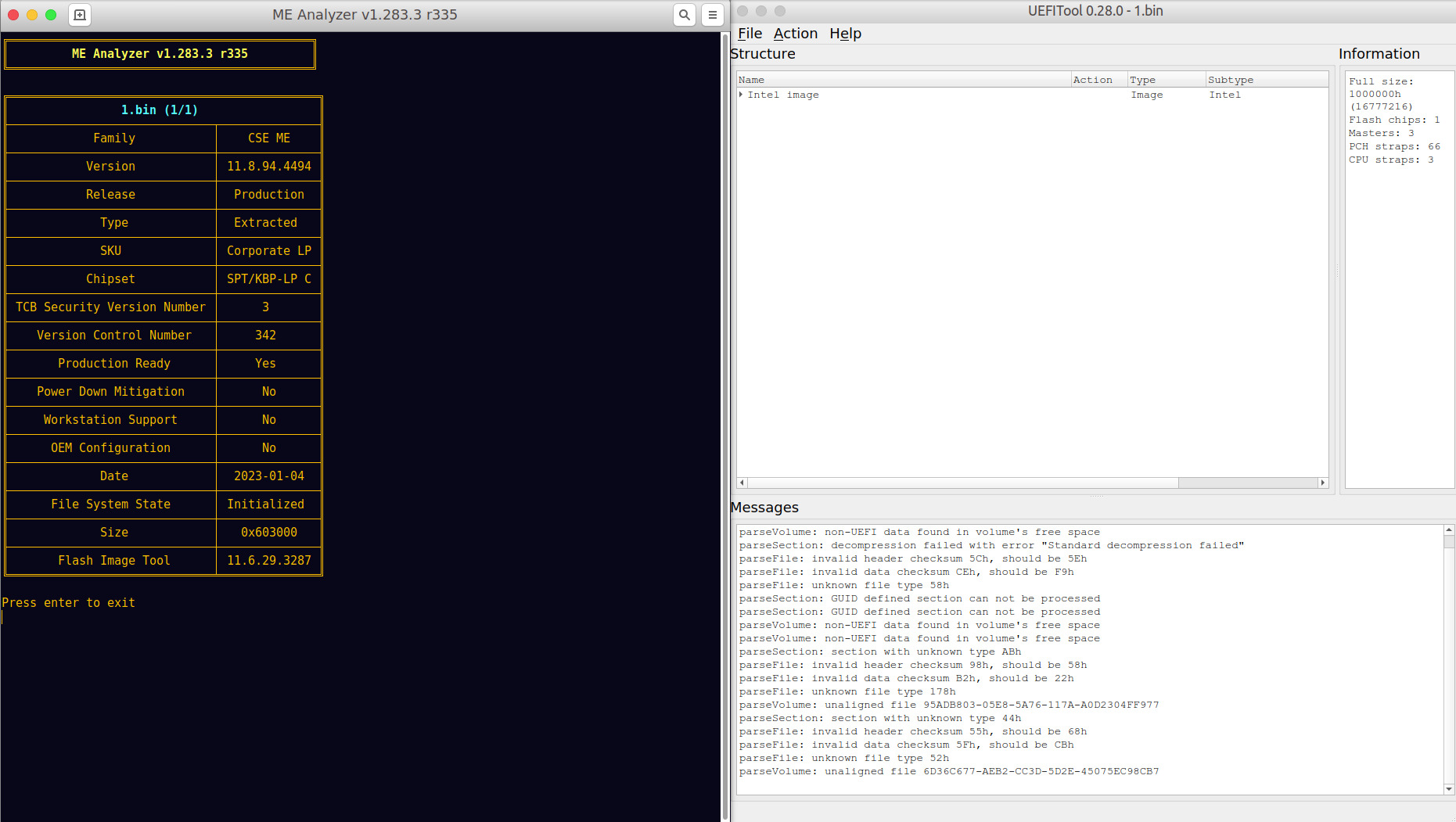Select the Intel image row in Structure
This screenshot has width=1456, height=822.
1032,95
